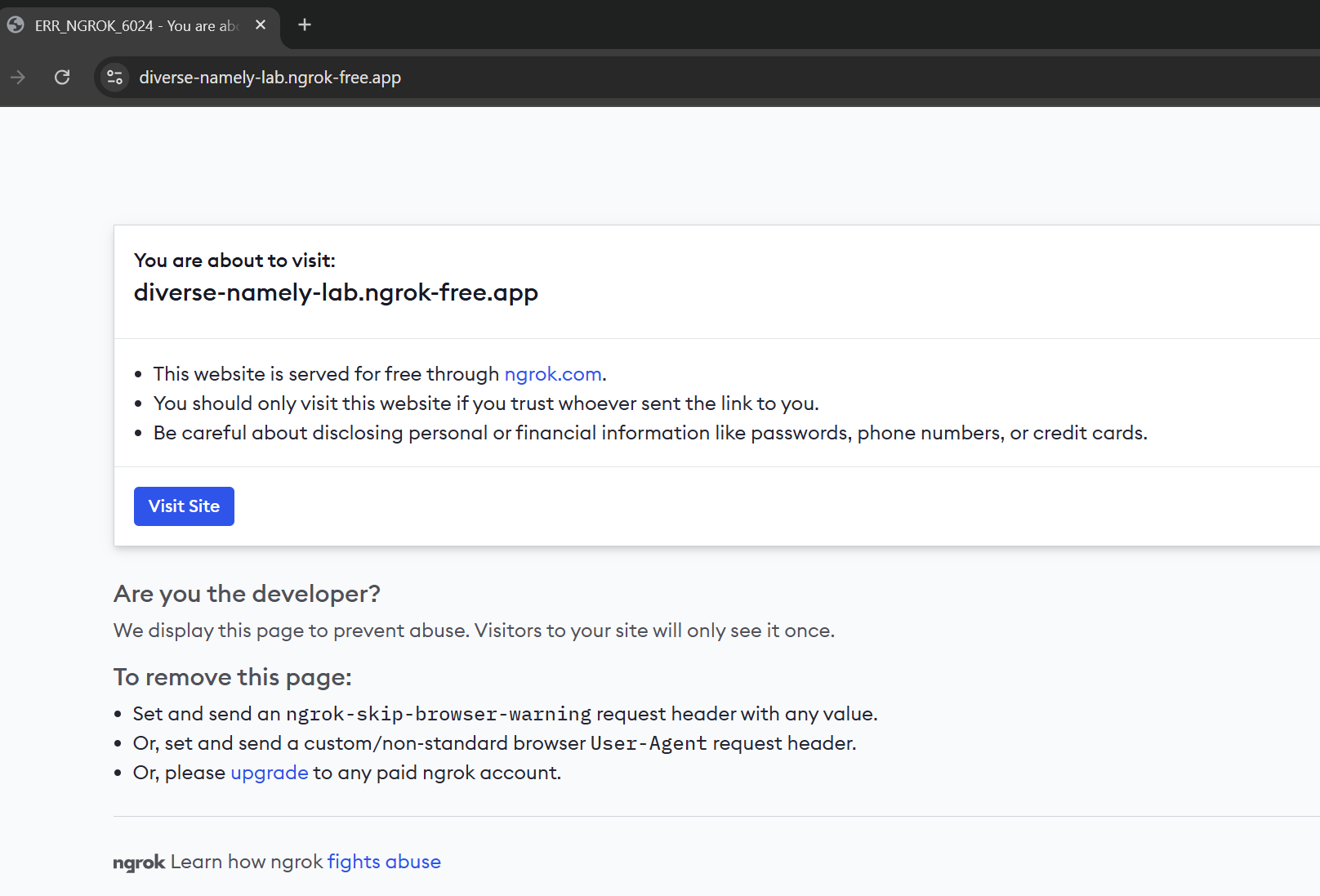
Task: Click the ngrok logo in the page footer
Action: (139, 862)
